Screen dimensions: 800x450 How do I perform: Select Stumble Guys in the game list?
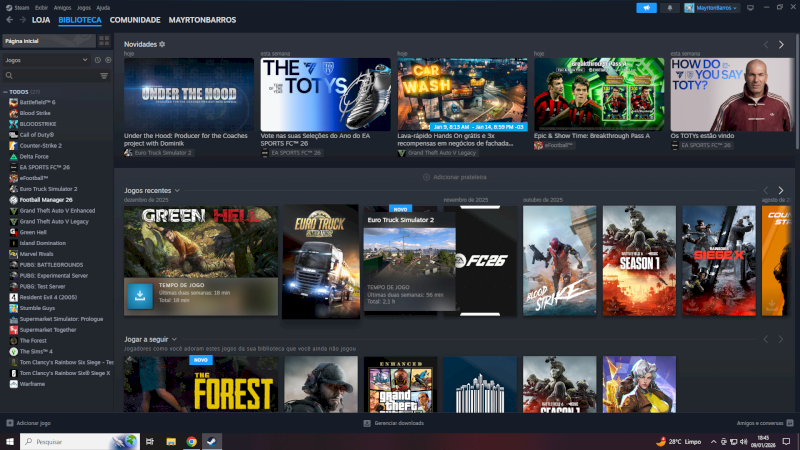point(37,308)
